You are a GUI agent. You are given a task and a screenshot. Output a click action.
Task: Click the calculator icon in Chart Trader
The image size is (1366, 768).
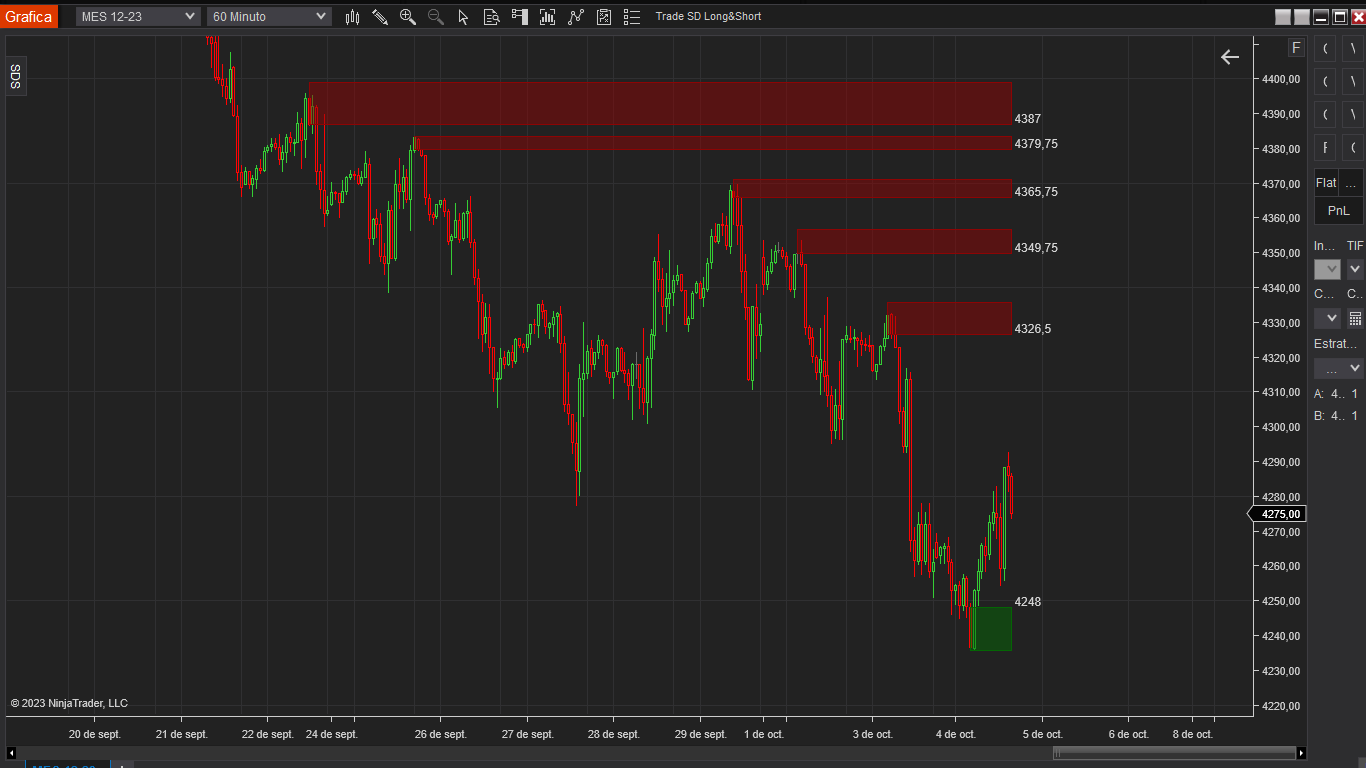pos(1357,318)
